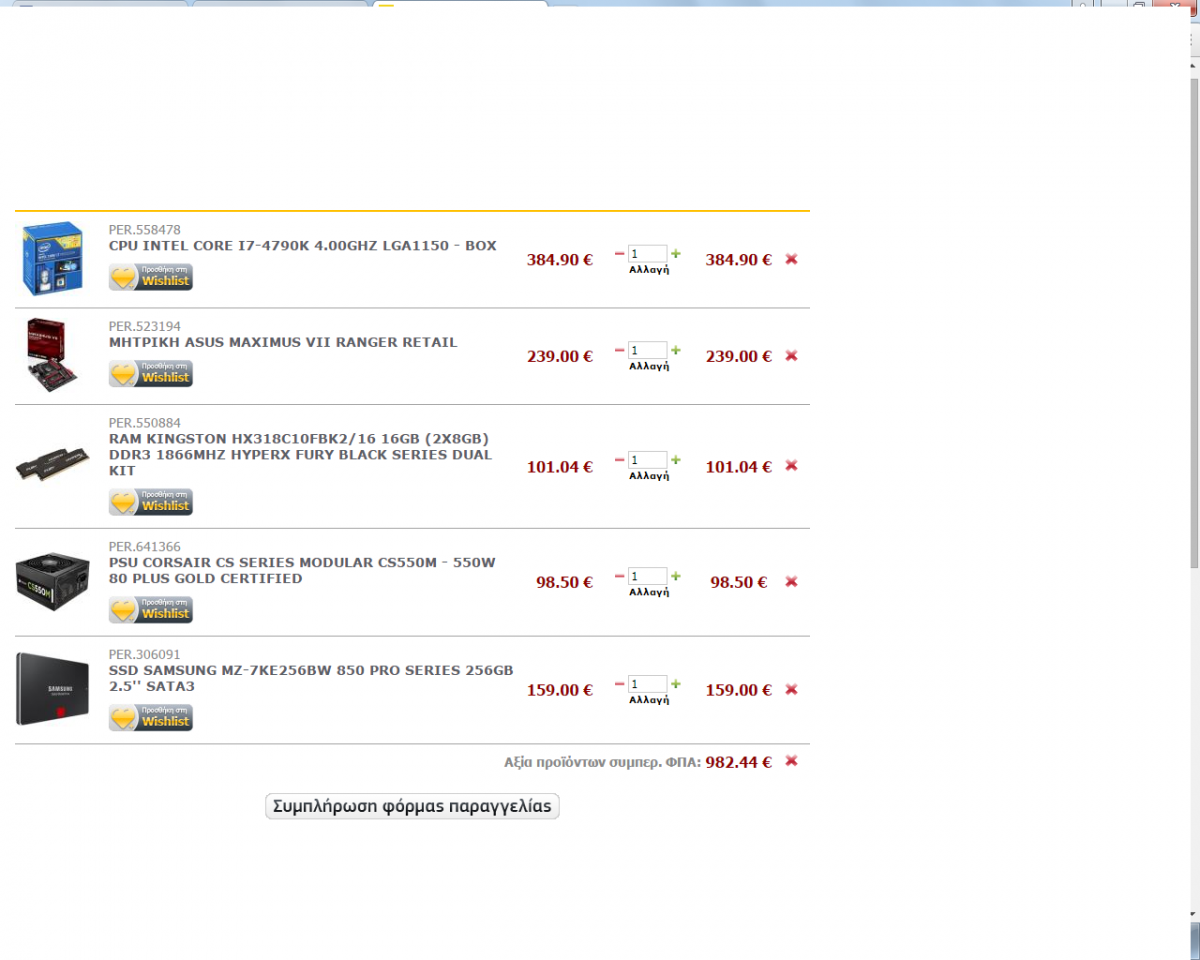Viewport: 1200px width, 960px height.
Task: Increase quantity of Samsung 850 Pro SSD
Action: (x=676, y=684)
